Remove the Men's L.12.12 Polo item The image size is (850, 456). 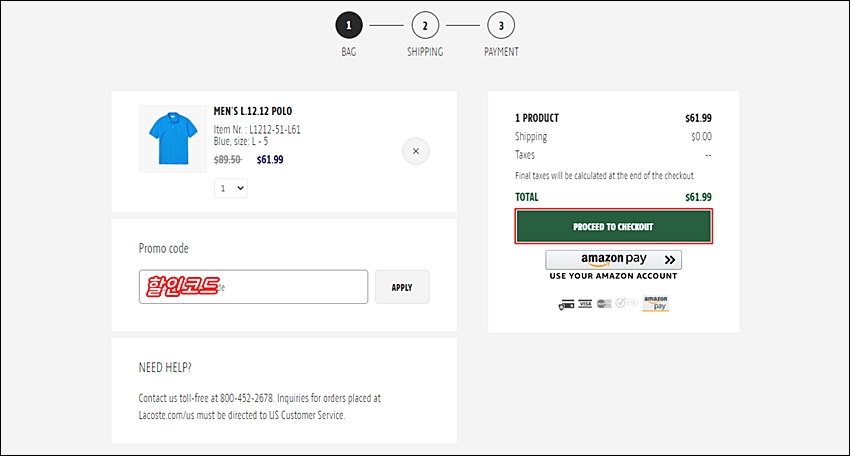tap(416, 151)
